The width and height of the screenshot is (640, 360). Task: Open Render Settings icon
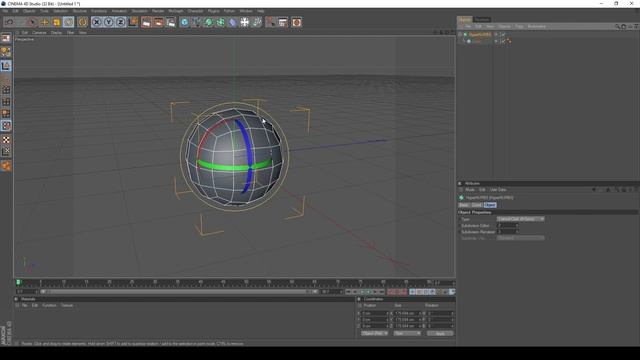171,22
